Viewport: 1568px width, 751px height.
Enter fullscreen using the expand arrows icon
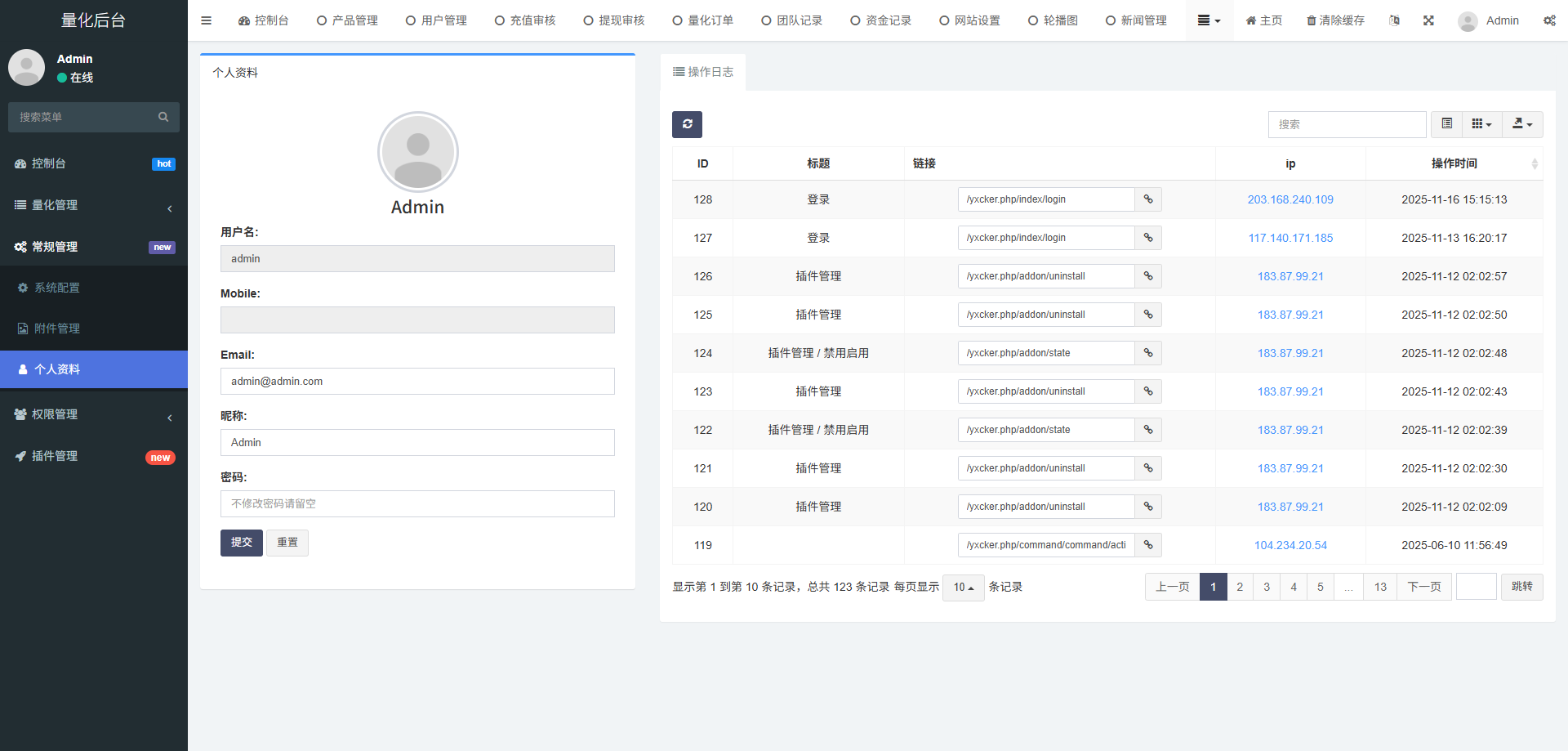click(x=1428, y=20)
